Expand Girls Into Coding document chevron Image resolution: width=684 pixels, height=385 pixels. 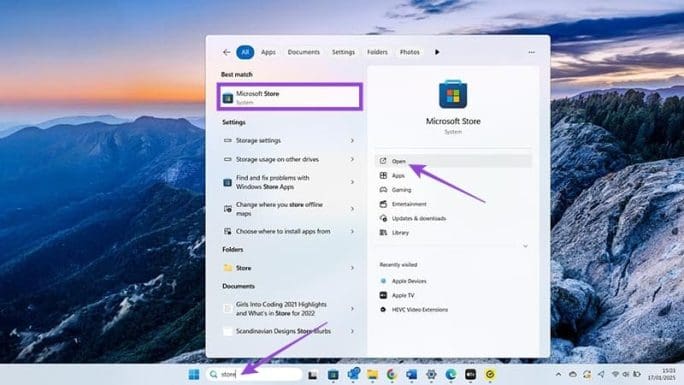click(x=352, y=309)
